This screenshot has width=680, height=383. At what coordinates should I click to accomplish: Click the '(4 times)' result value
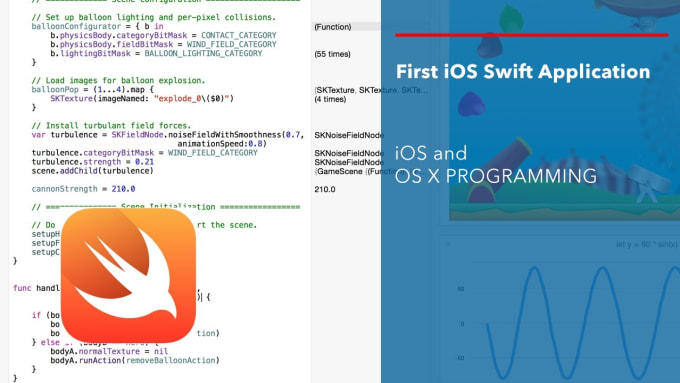330,99
